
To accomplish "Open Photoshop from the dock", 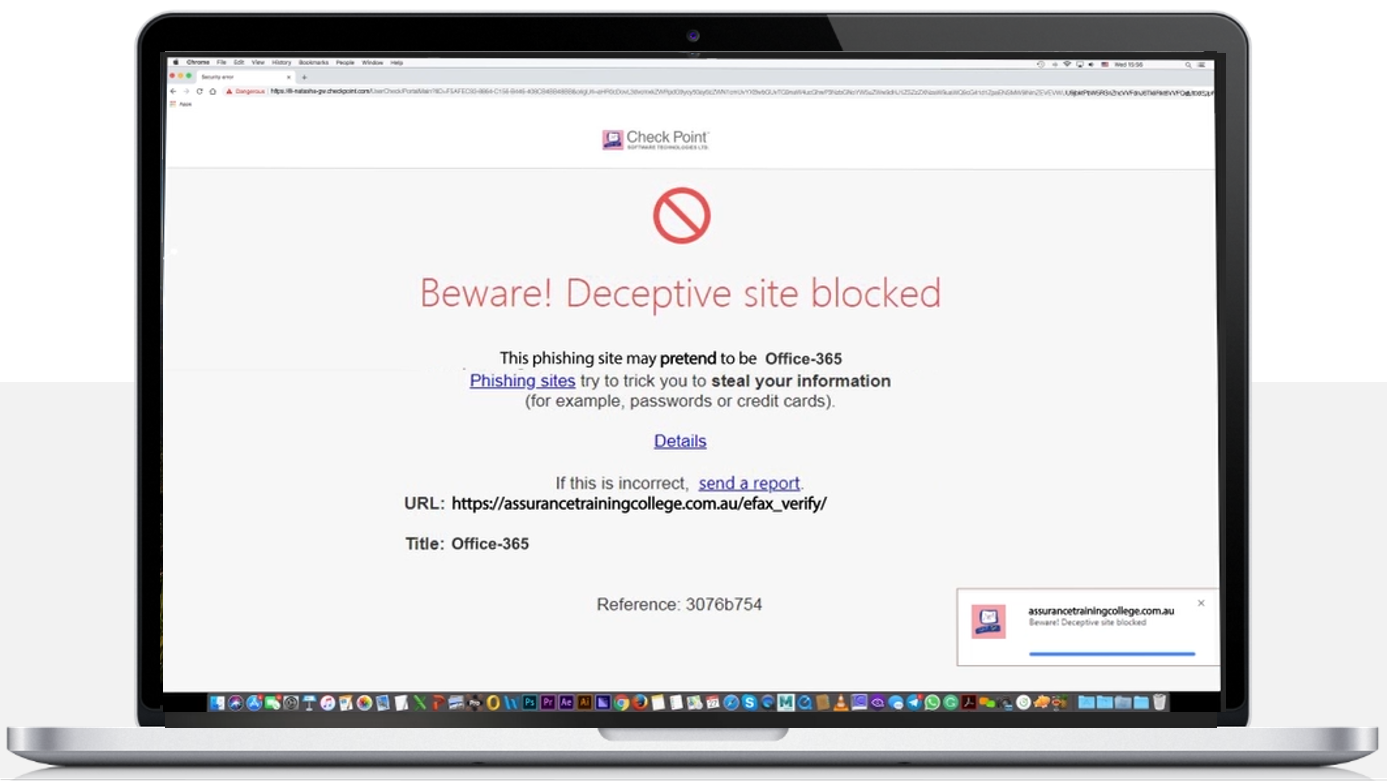I will pyautogui.click(x=530, y=703).
